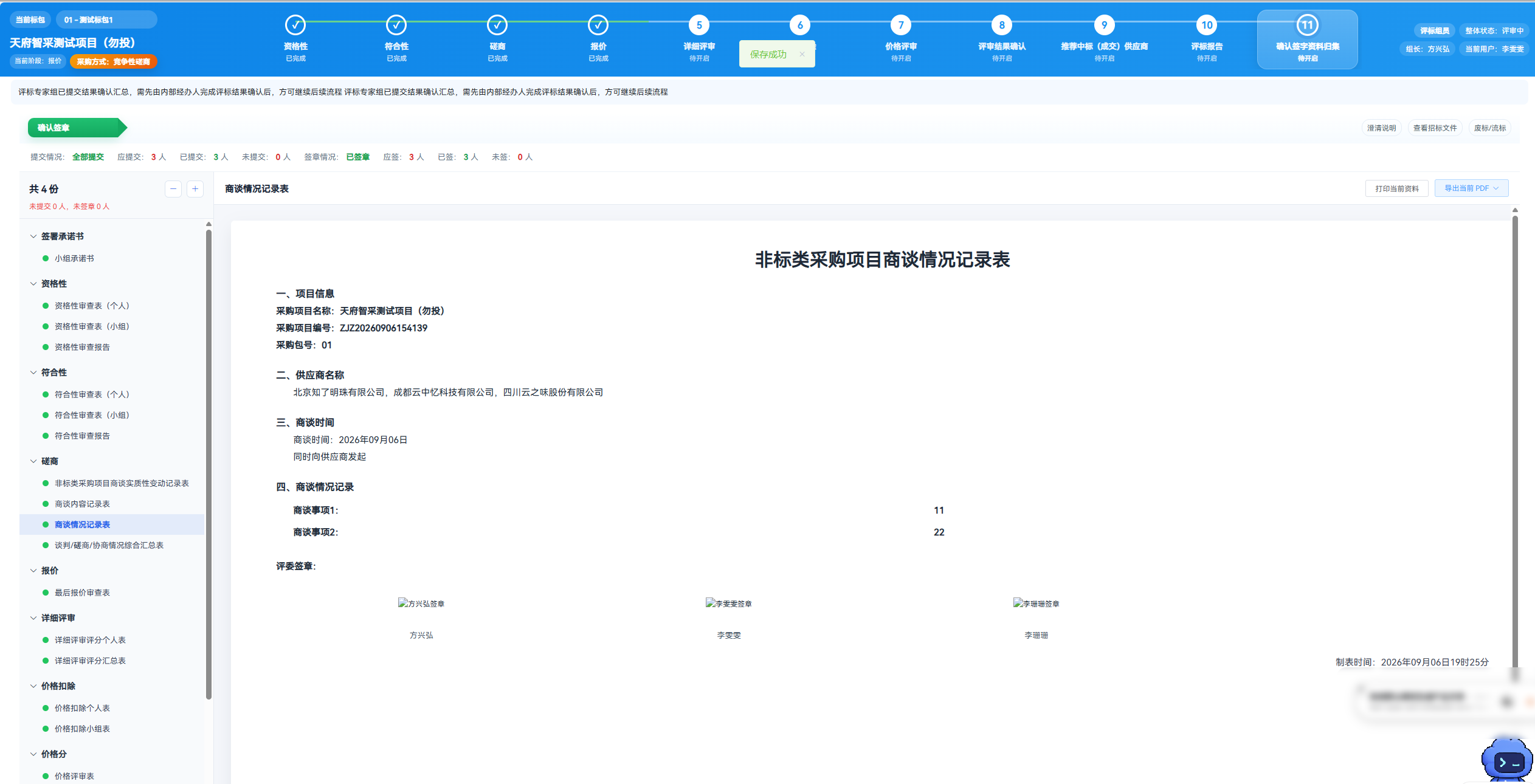Viewport: 1535px width, 784px height.
Task: Expand all with the plus icon button
Action: 195,189
